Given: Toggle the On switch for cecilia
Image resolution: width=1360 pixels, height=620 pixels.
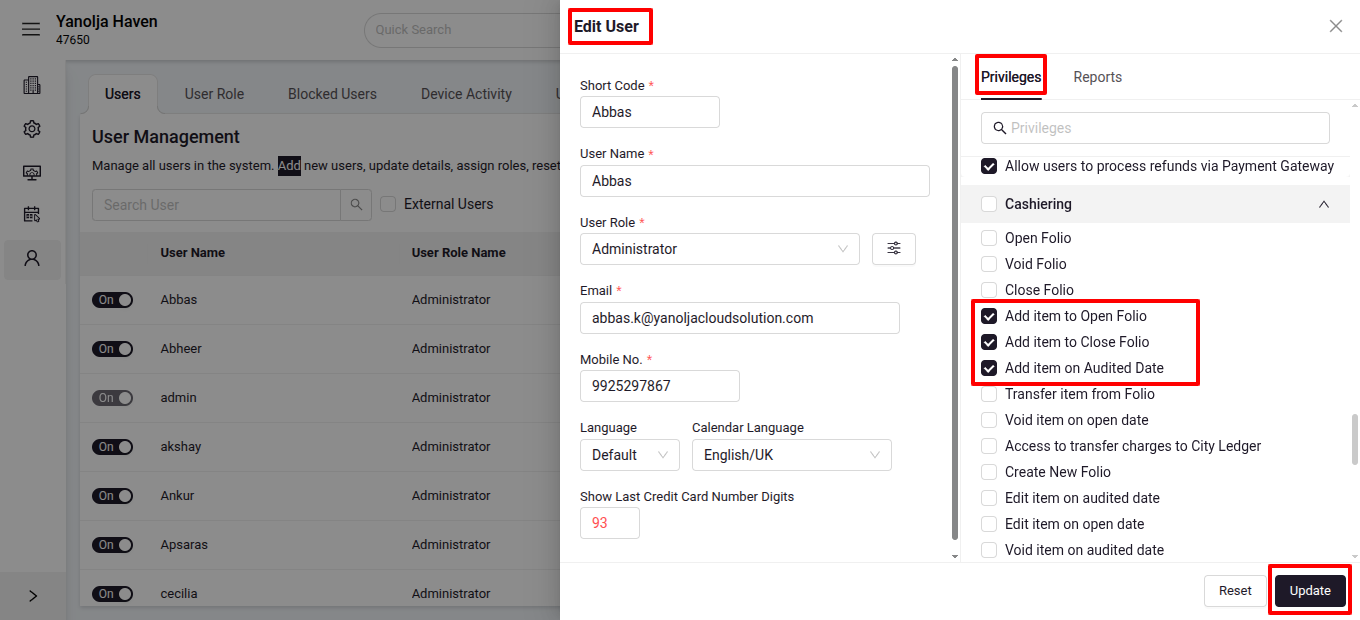Looking at the screenshot, I should pos(112,594).
